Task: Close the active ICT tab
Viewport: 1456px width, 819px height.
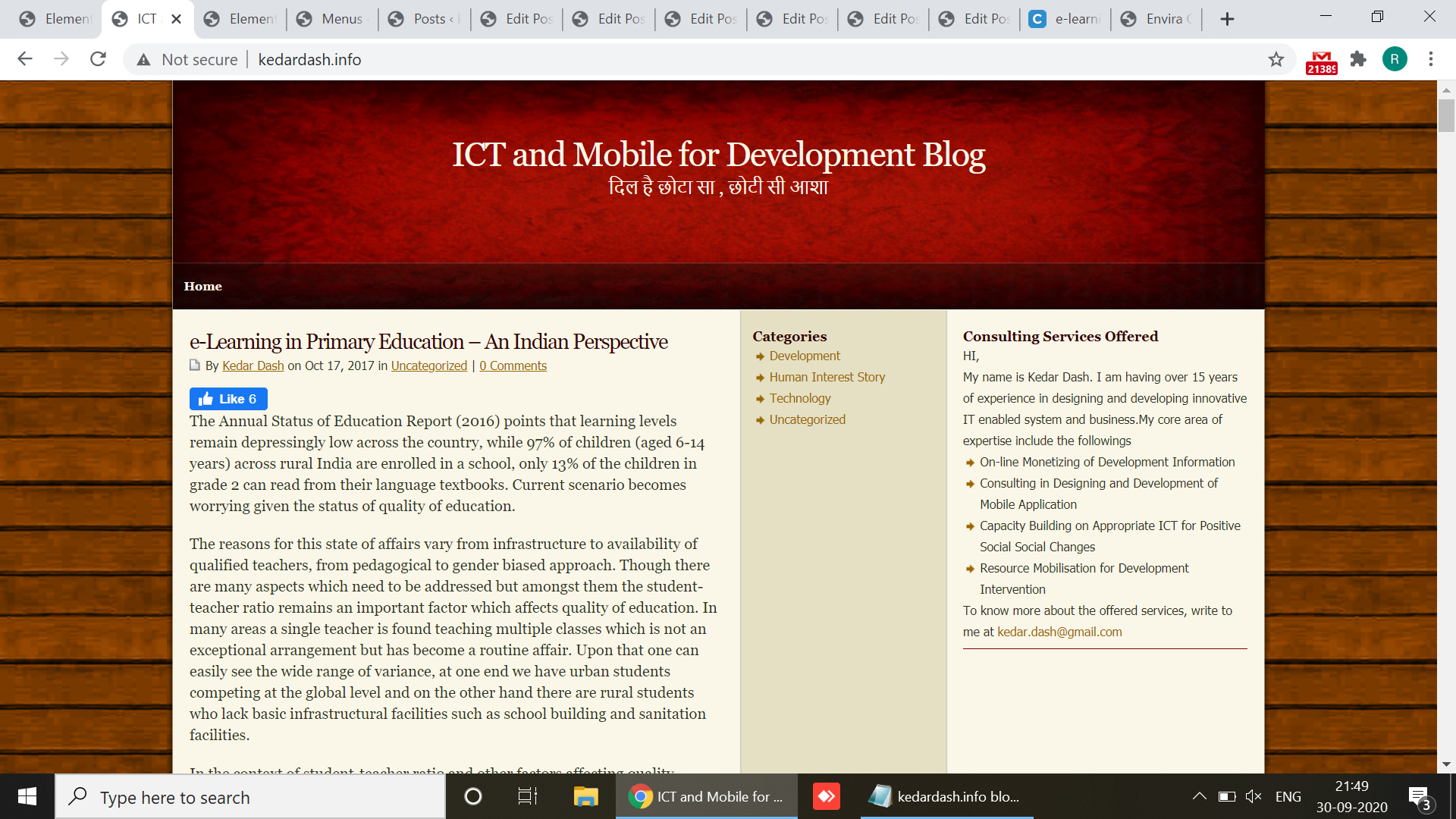Action: 176,19
